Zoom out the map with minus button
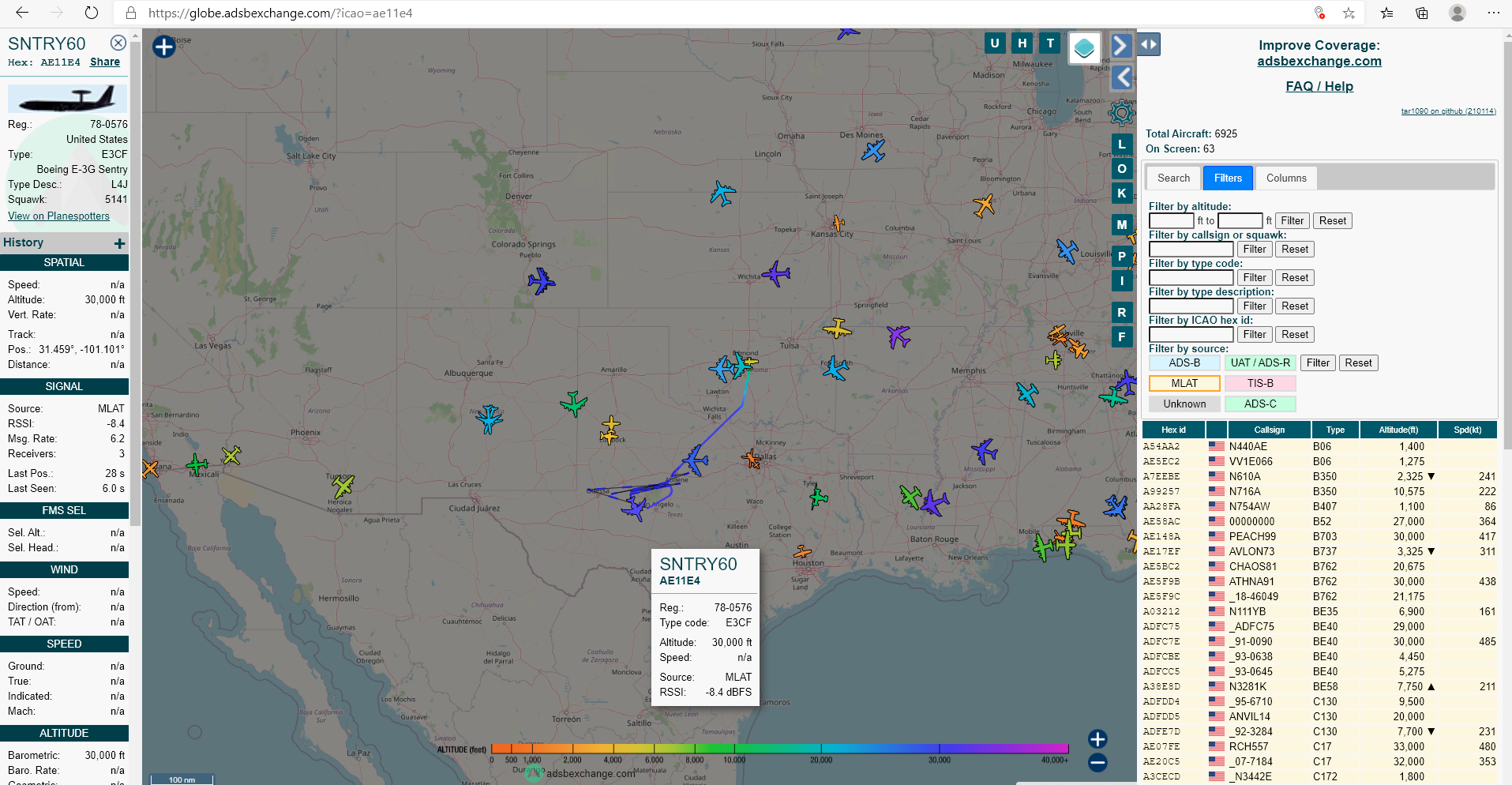Viewport: 1512px width, 785px height. [x=1097, y=763]
